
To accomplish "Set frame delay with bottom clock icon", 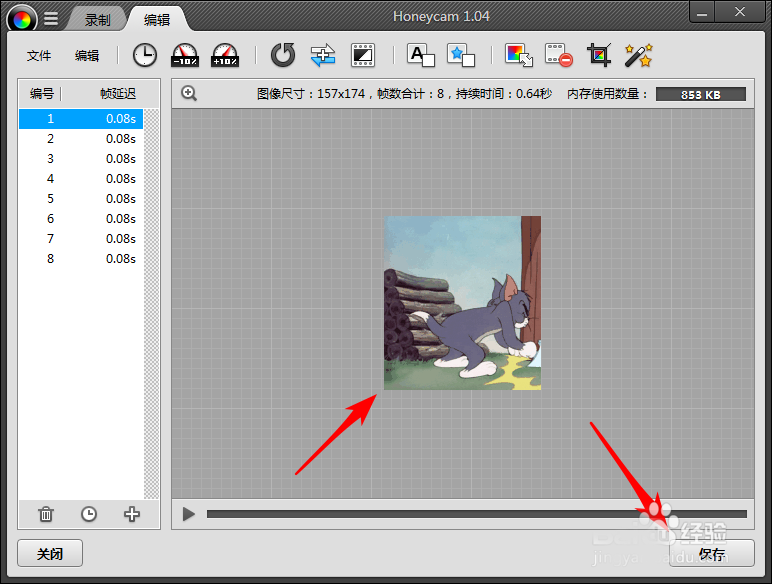I will (x=89, y=514).
